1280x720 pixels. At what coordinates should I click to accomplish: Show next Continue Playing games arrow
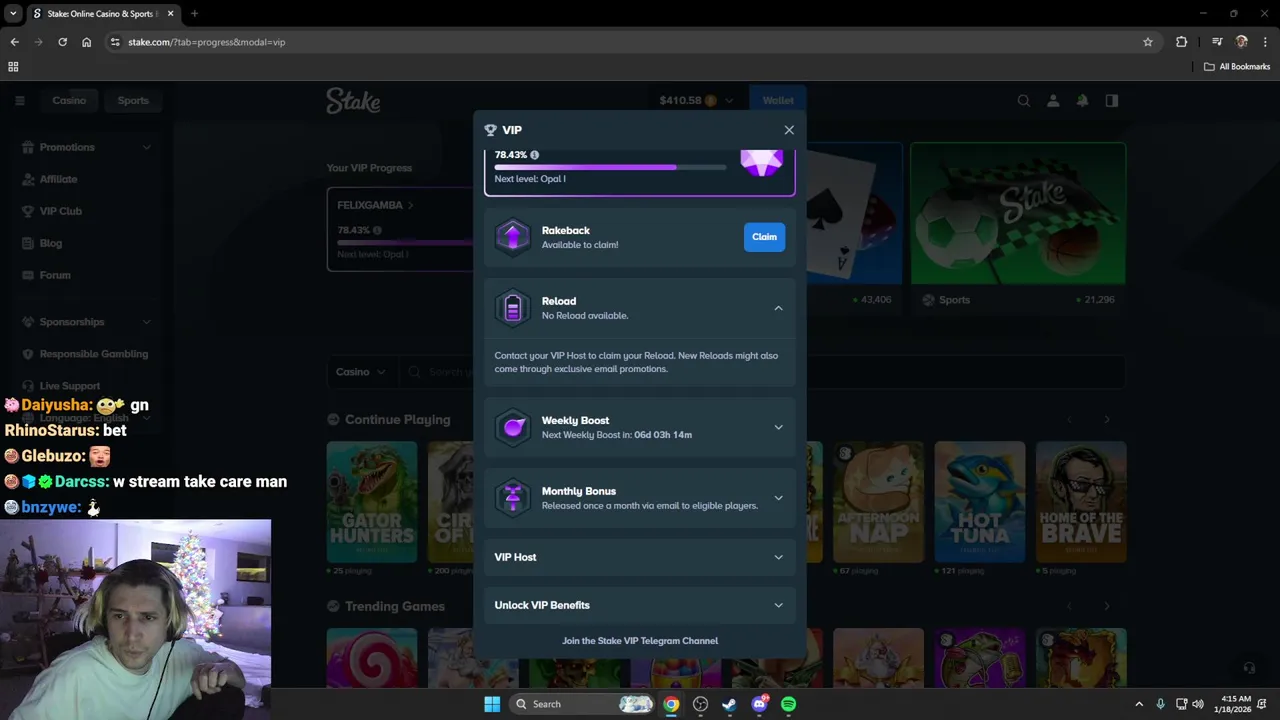(1106, 420)
